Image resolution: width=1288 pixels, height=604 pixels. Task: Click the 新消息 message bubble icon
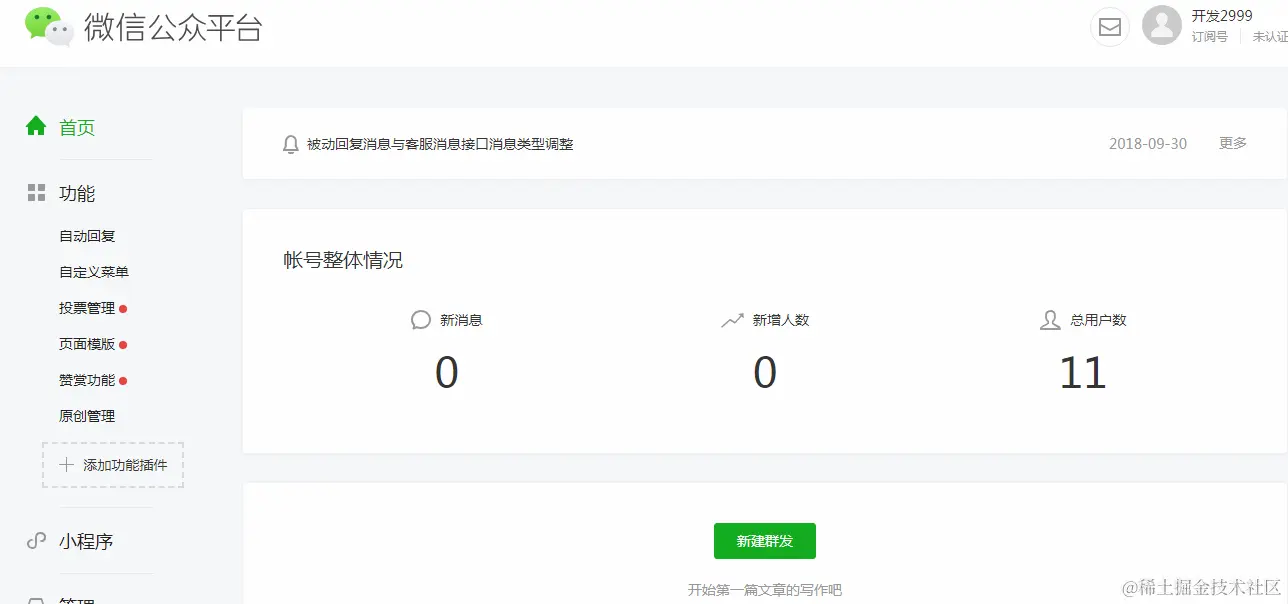tap(420, 319)
